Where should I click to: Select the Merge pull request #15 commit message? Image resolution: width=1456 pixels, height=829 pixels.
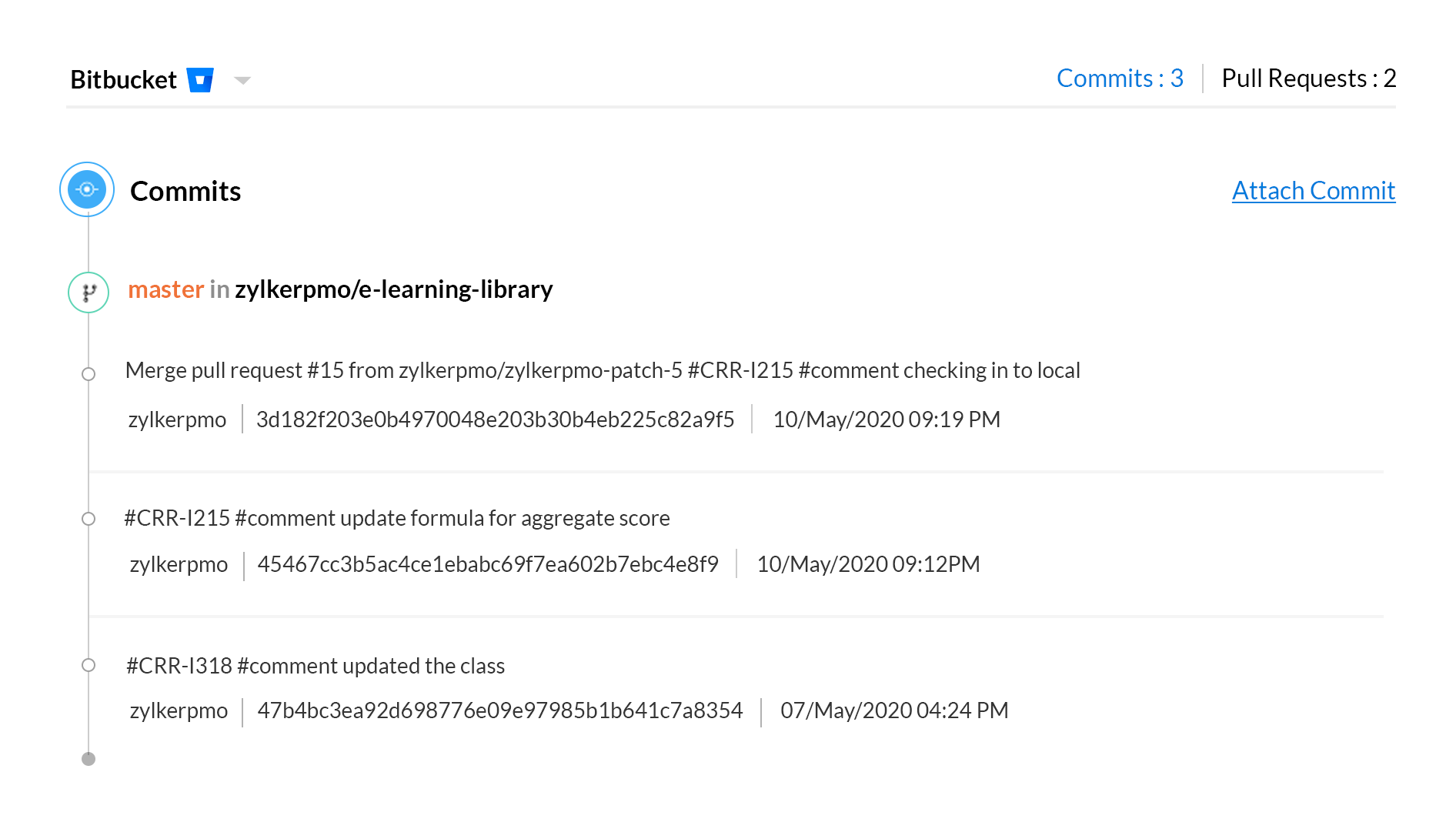[602, 370]
